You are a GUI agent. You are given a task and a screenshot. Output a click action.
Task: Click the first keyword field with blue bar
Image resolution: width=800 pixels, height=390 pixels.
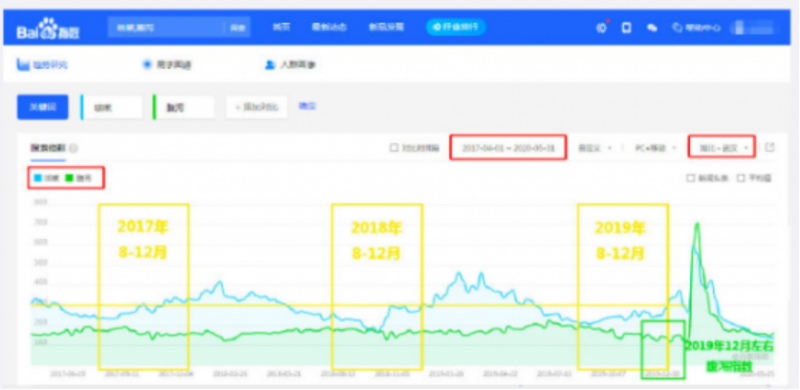click(x=112, y=107)
